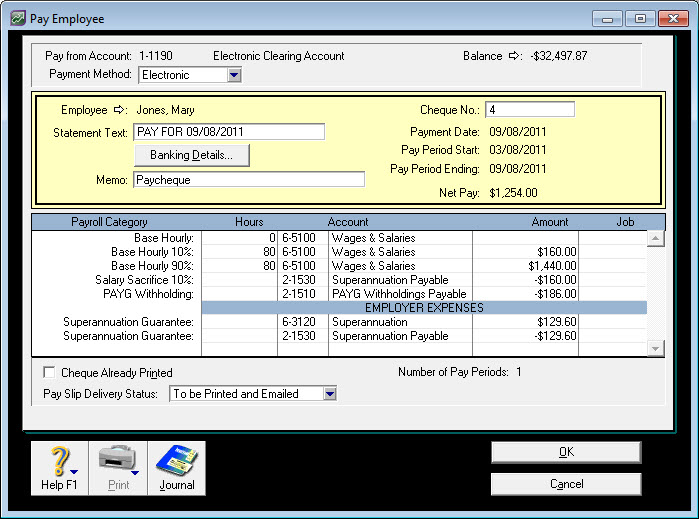
Task: Click the PAYG Withholding amount cell
Action: (525, 295)
